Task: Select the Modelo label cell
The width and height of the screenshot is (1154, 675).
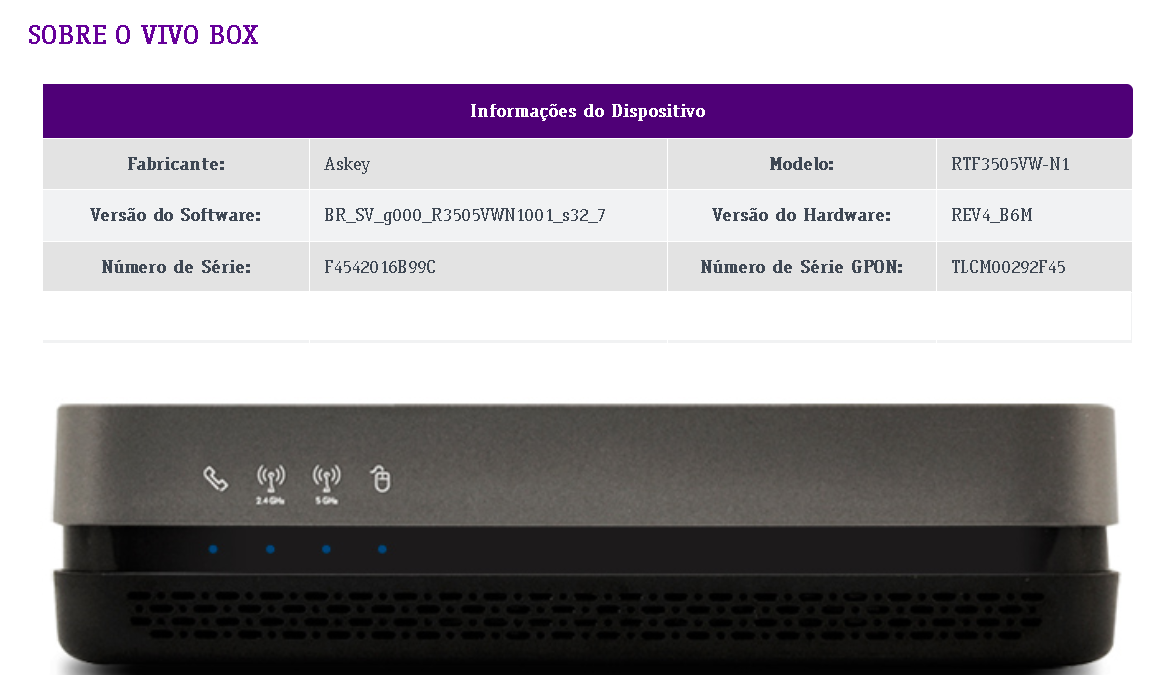Action: tap(801, 163)
